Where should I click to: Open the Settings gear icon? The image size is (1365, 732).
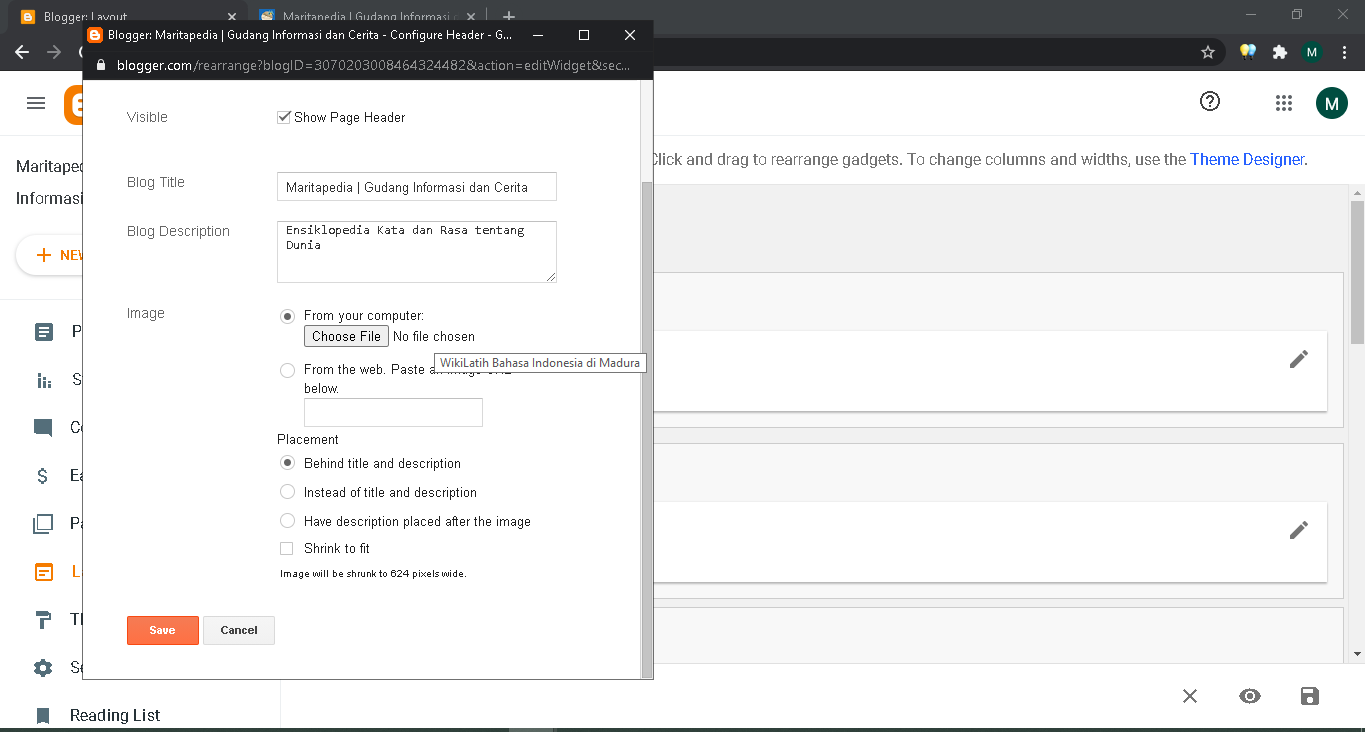pyautogui.click(x=43, y=667)
